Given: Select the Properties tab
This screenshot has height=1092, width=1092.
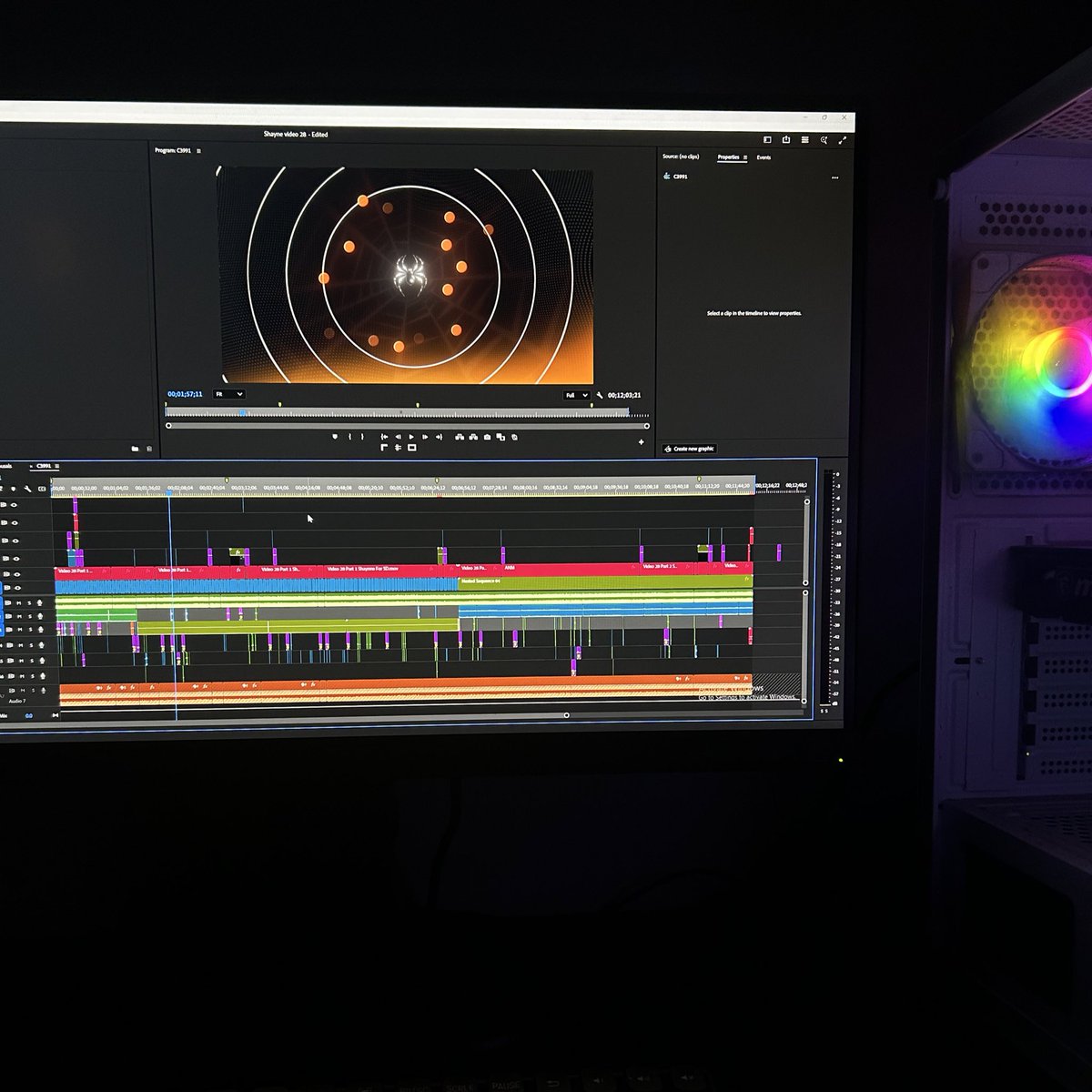Looking at the screenshot, I should click(728, 157).
